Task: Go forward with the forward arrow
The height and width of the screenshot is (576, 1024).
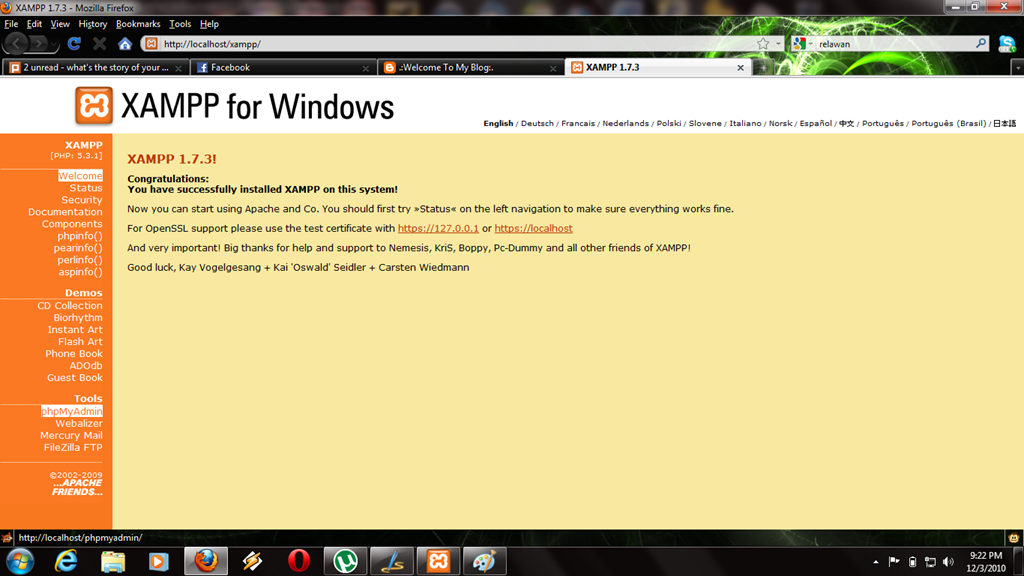Action: pos(40,44)
